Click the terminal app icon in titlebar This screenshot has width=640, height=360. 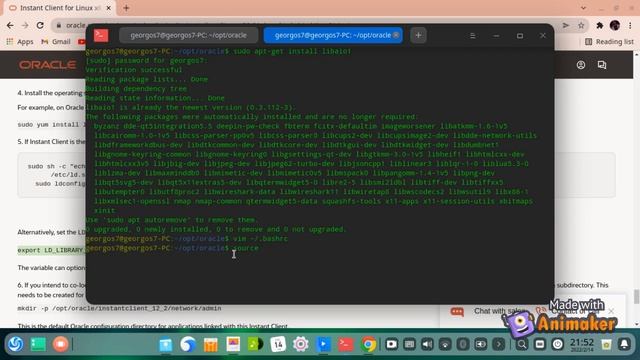click(x=101, y=36)
